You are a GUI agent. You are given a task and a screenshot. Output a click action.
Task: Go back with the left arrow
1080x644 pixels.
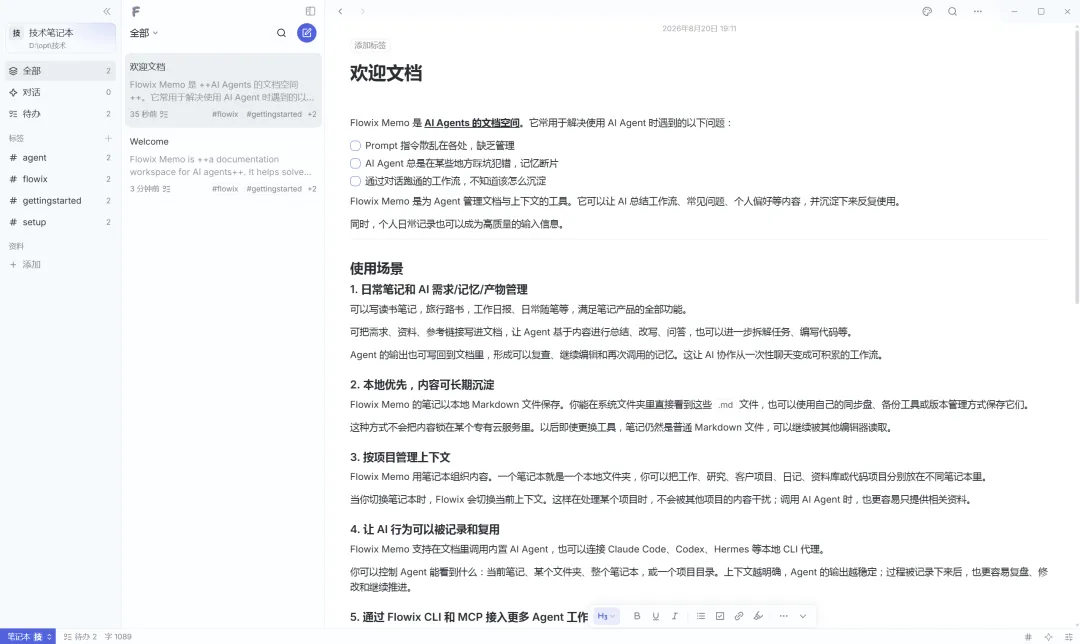tap(340, 11)
